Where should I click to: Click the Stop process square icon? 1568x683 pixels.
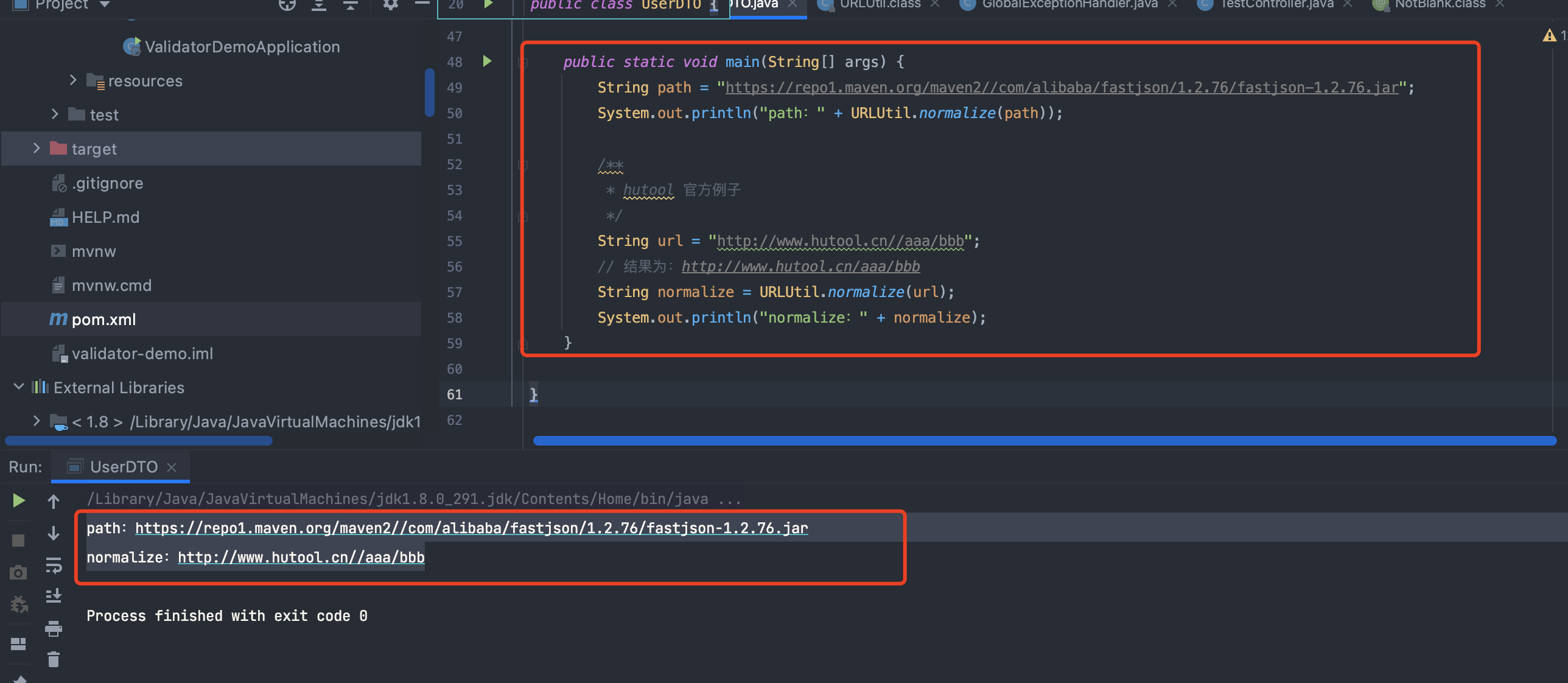pyautogui.click(x=18, y=541)
